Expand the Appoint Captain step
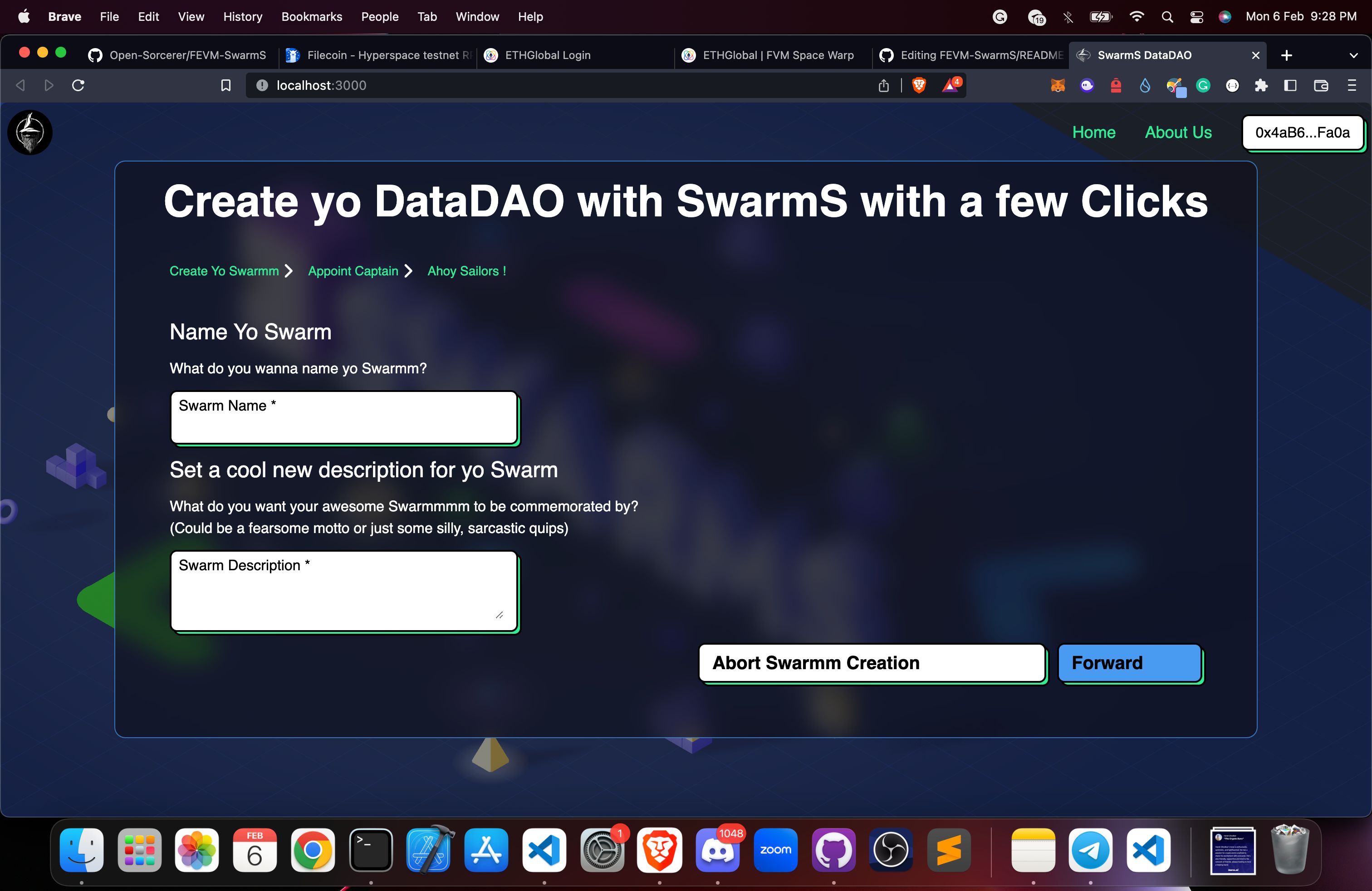This screenshot has width=1372, height=891. [x=353, y=271]
